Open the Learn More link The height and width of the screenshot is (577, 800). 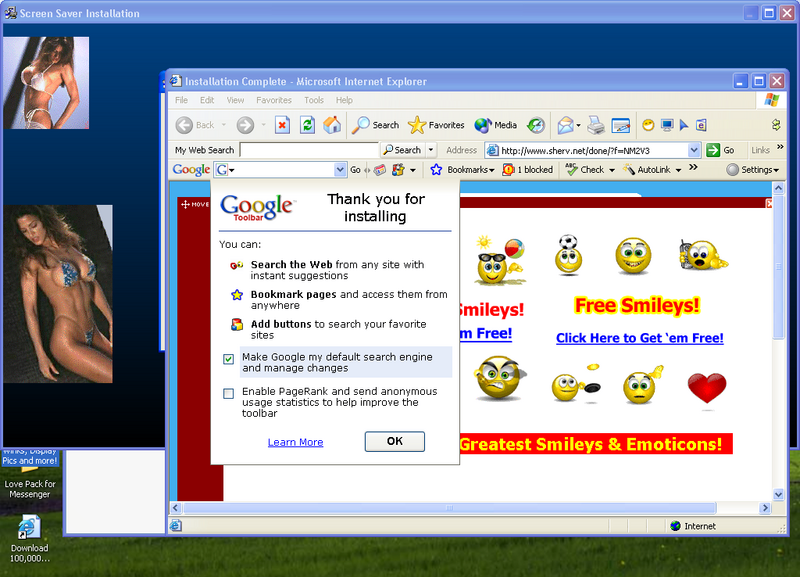click(x=295, y=442)
